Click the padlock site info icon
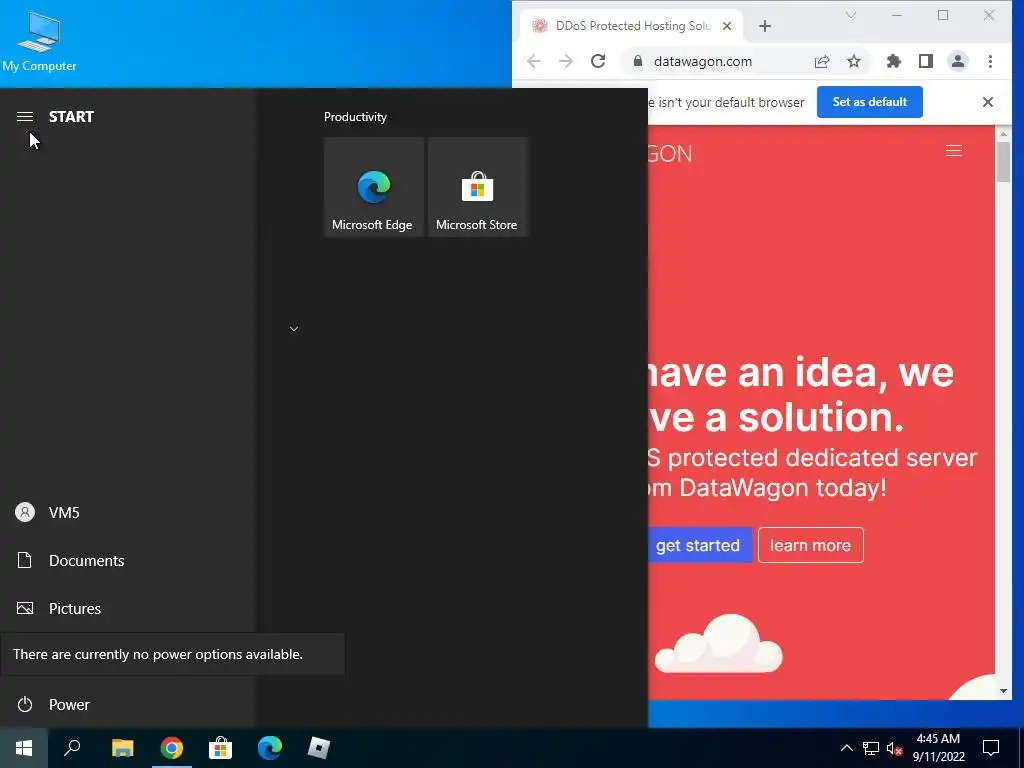The width and height of the screenshot is (1024, 768). coord(637,61)
